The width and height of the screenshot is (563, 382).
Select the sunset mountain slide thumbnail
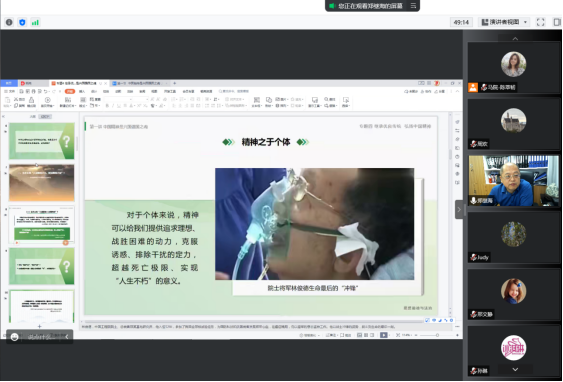click(x=42, y=183)
